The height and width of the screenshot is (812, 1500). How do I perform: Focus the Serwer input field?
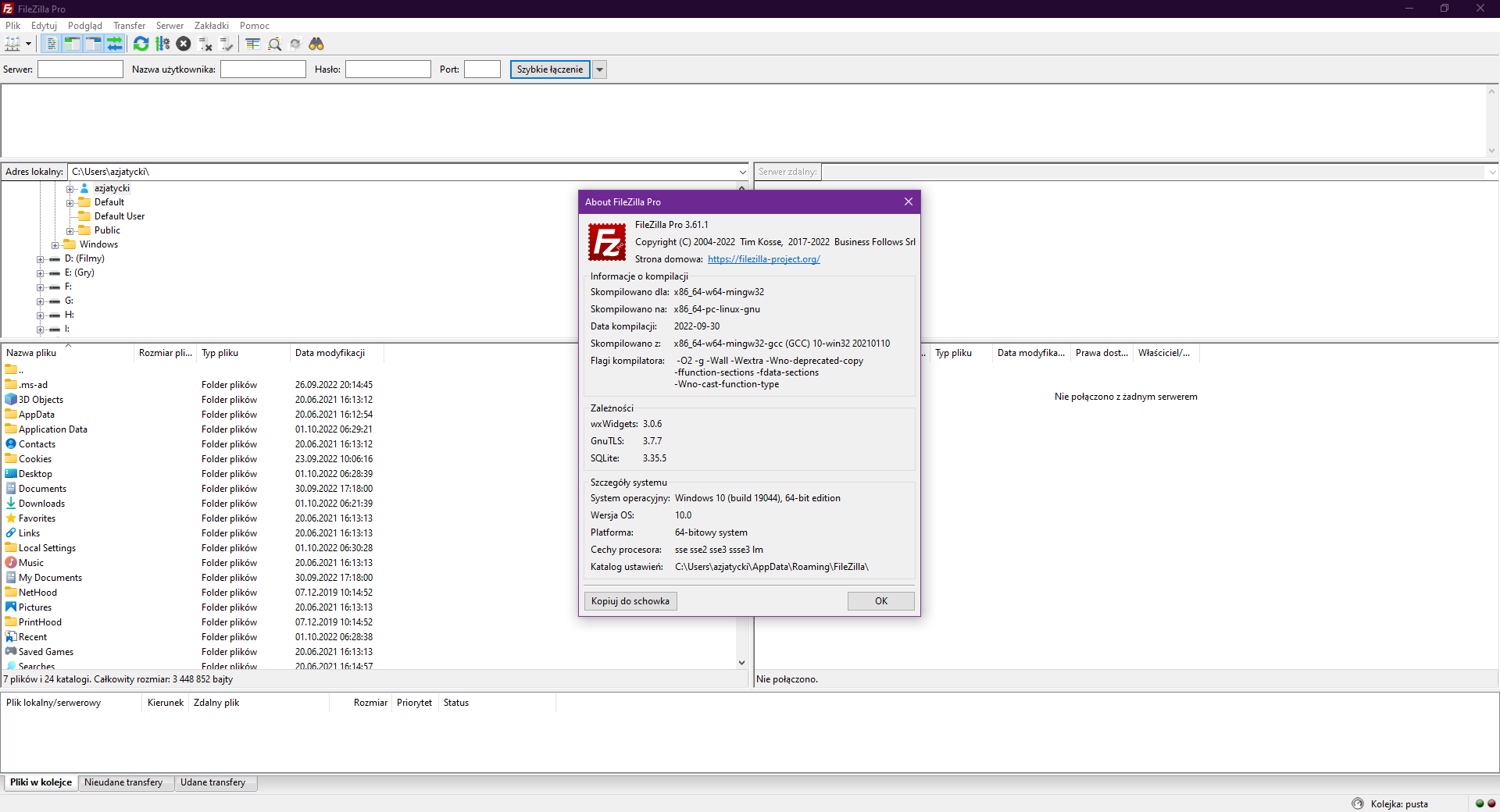pos(80,69)
